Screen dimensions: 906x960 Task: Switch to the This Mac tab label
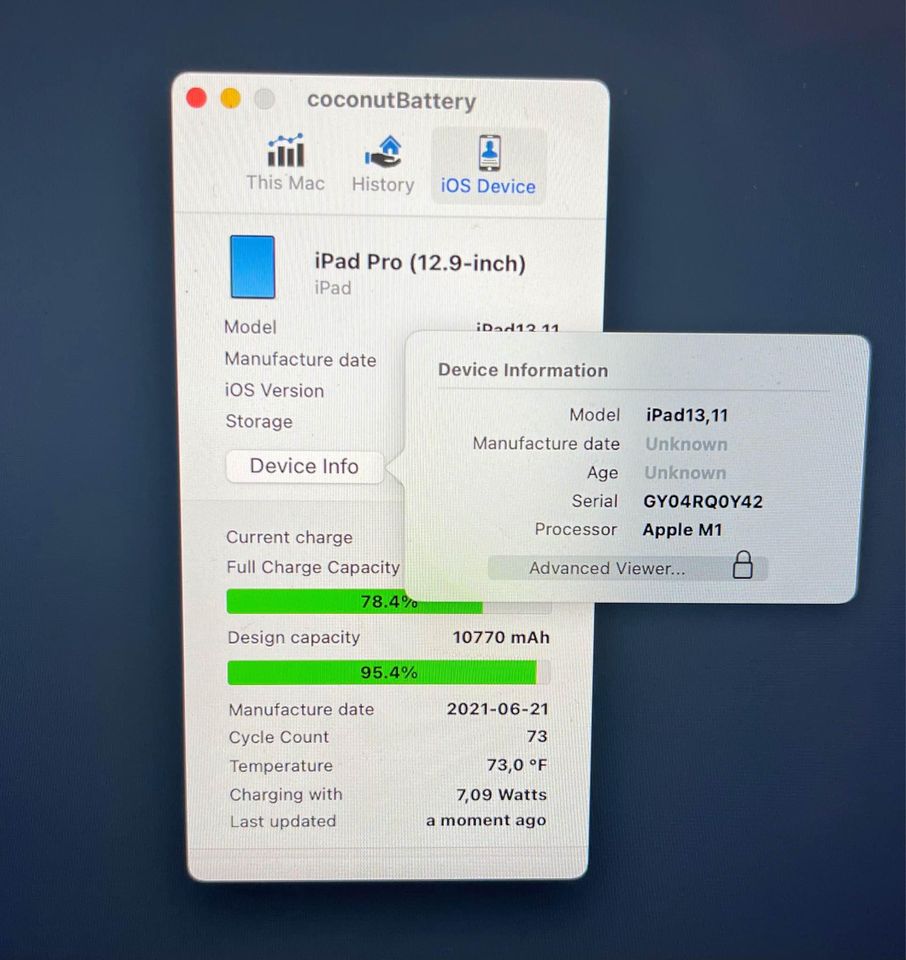(285, 183)
